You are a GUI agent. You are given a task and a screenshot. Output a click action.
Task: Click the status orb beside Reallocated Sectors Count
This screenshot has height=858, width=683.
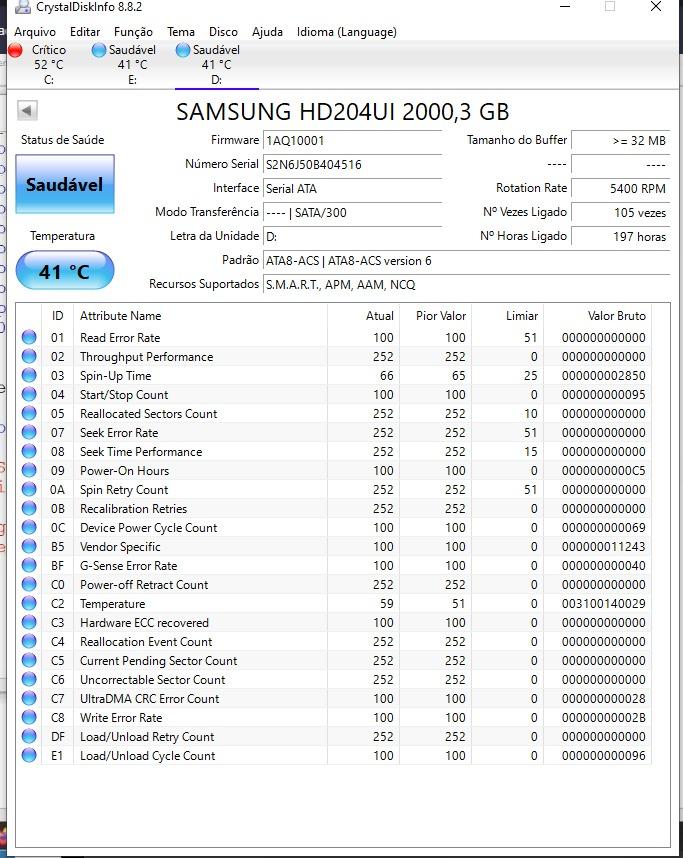pos(29,413)
